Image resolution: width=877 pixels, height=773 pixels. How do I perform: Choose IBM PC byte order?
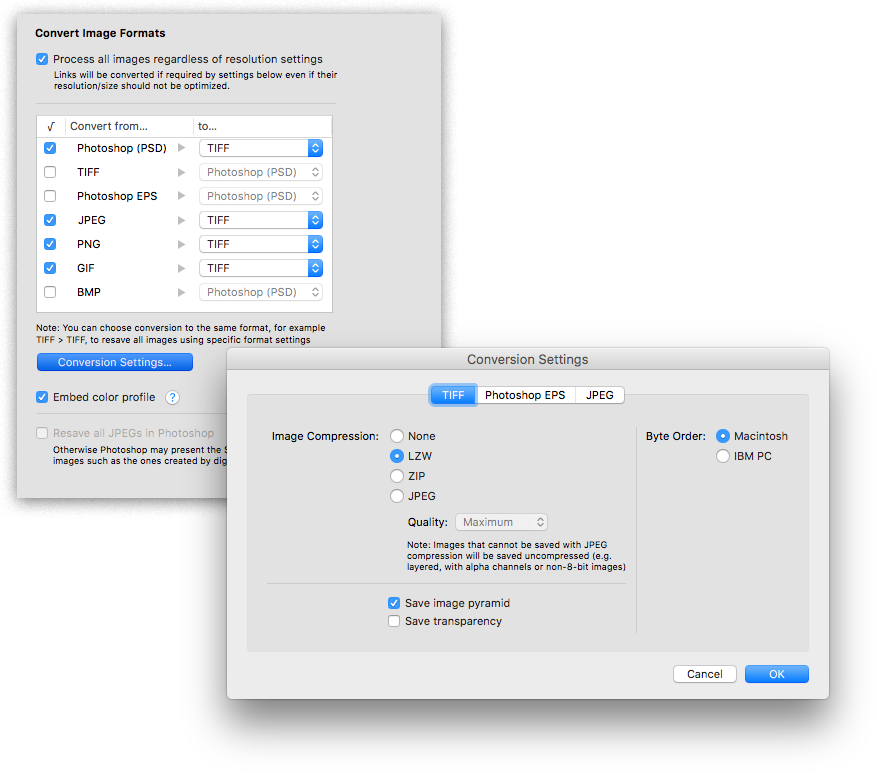pyautogui.click(x=723, y=456)
